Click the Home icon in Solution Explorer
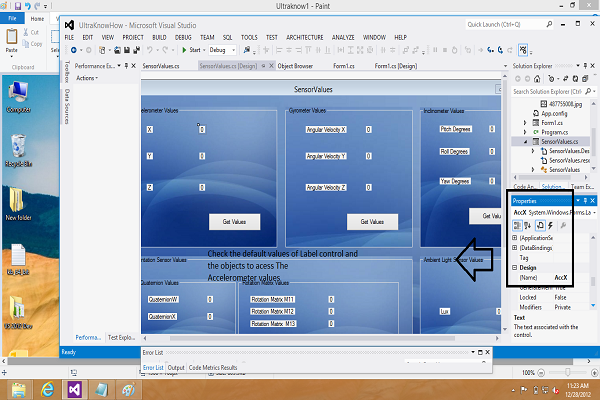The width and height of the screenshot is (600, 400). 537,79
